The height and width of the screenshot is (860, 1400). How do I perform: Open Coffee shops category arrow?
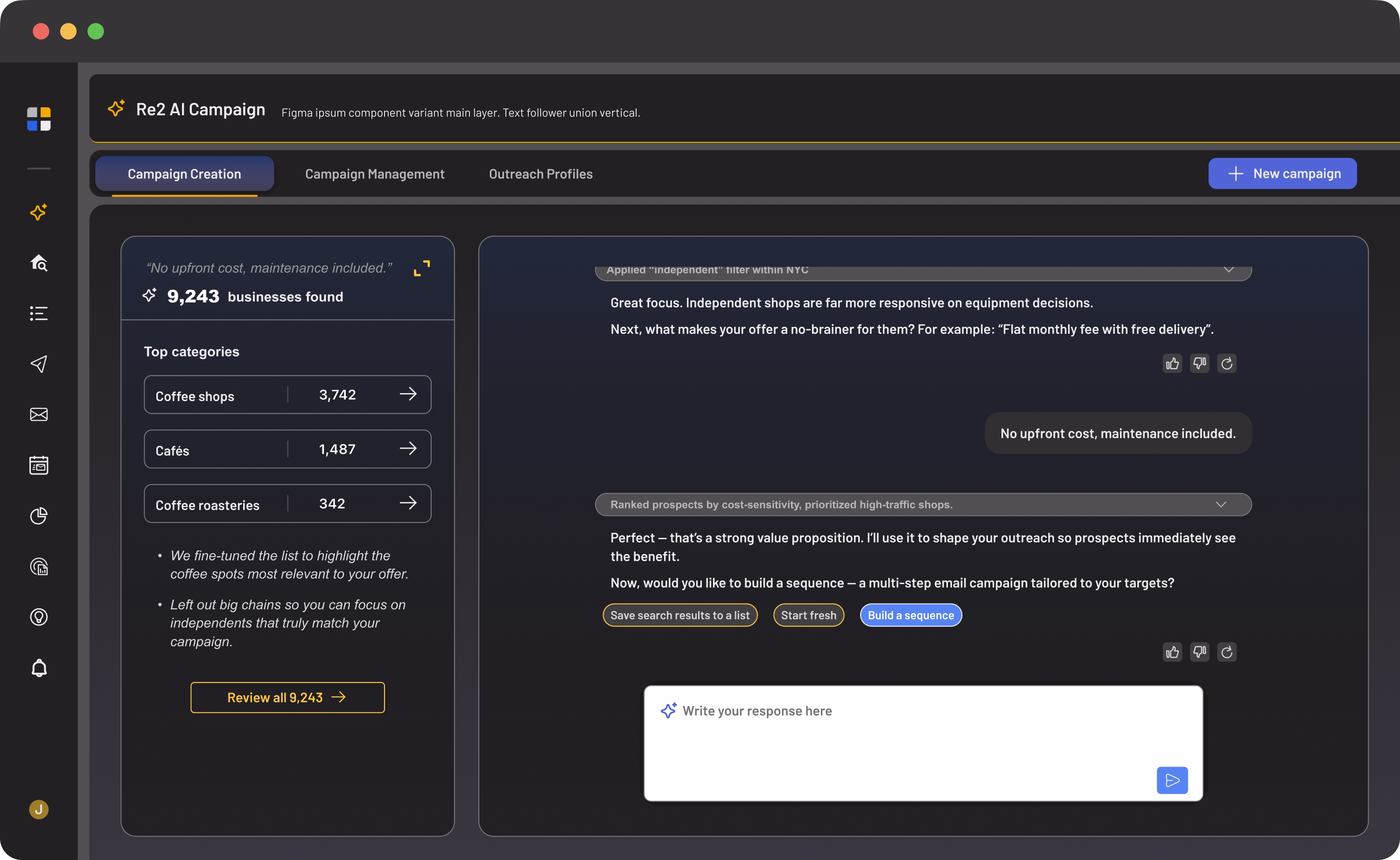tap(408, 394)
